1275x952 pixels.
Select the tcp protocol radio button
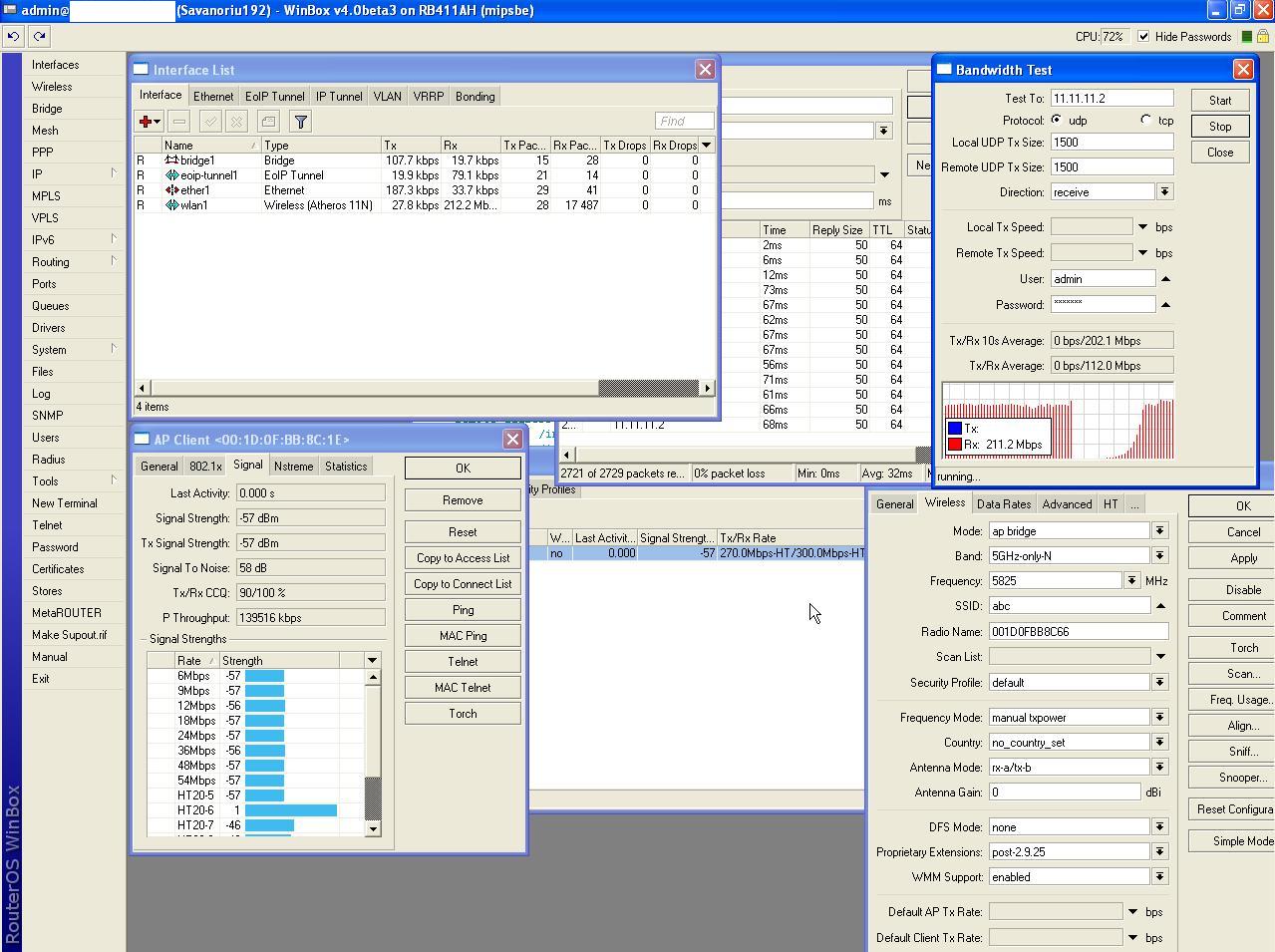click(x=1144, y=120)
